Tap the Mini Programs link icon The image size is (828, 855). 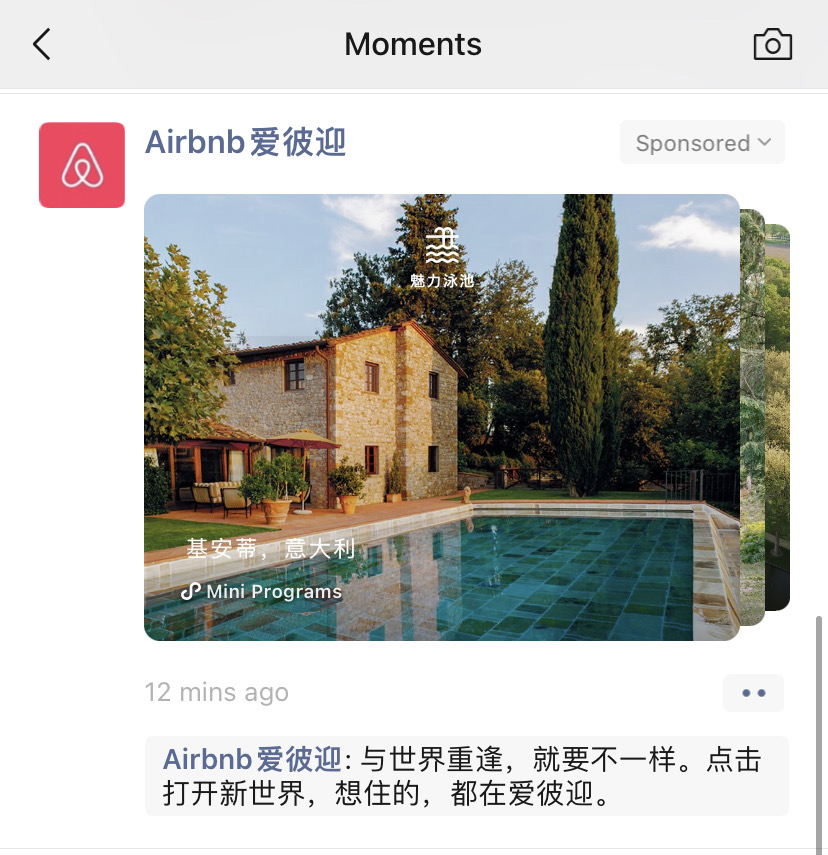191,591
